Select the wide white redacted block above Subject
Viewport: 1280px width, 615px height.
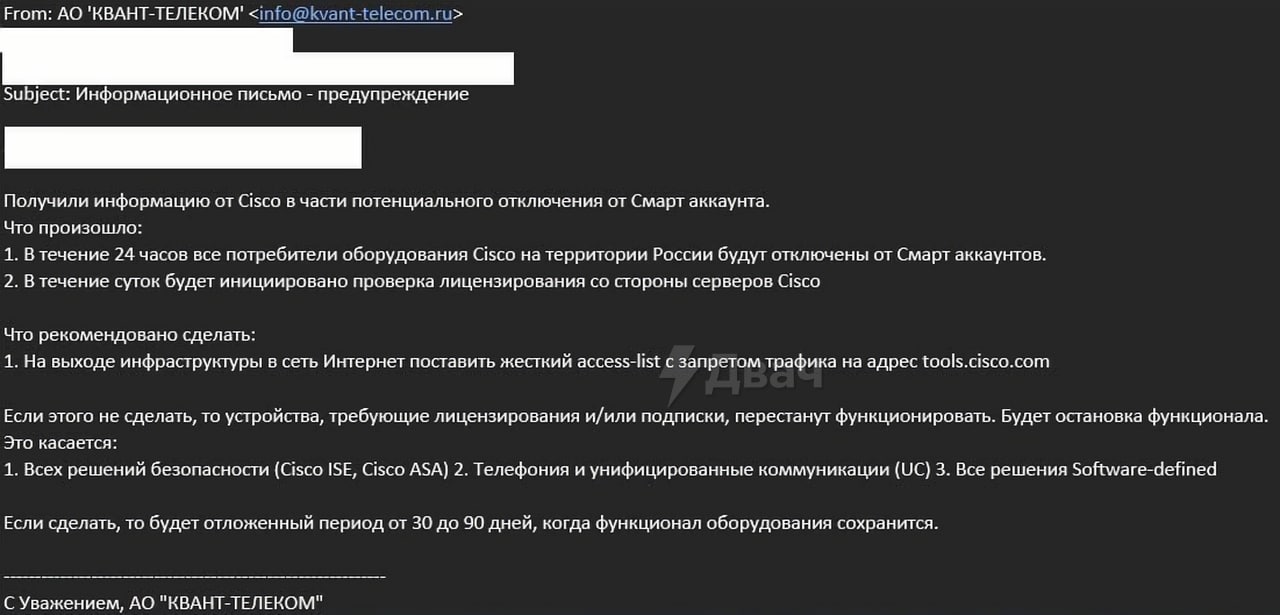(x=258, y=68)
